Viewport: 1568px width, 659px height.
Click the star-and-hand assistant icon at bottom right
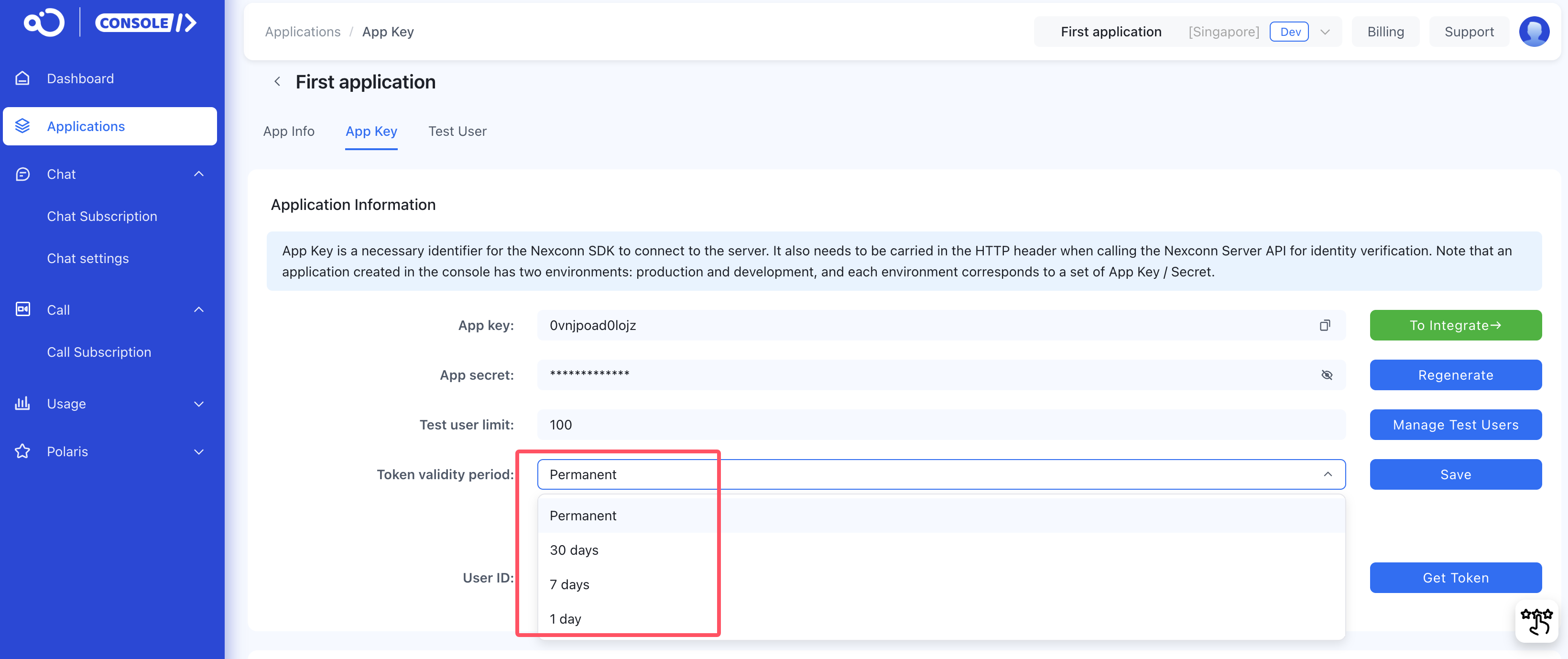[1536, 621]
